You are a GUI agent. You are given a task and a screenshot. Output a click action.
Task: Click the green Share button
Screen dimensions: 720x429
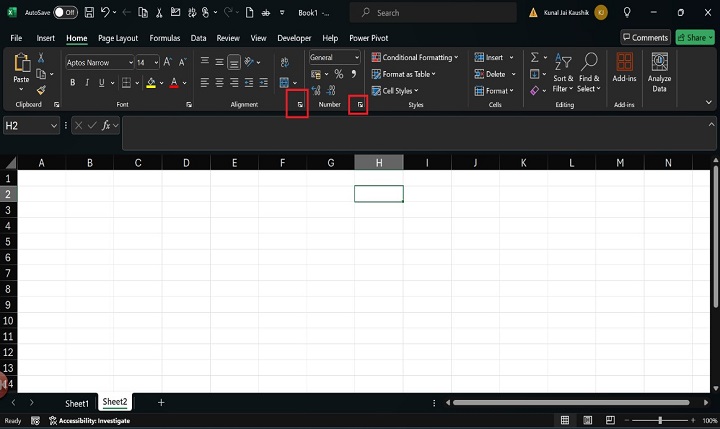point(694,38)
